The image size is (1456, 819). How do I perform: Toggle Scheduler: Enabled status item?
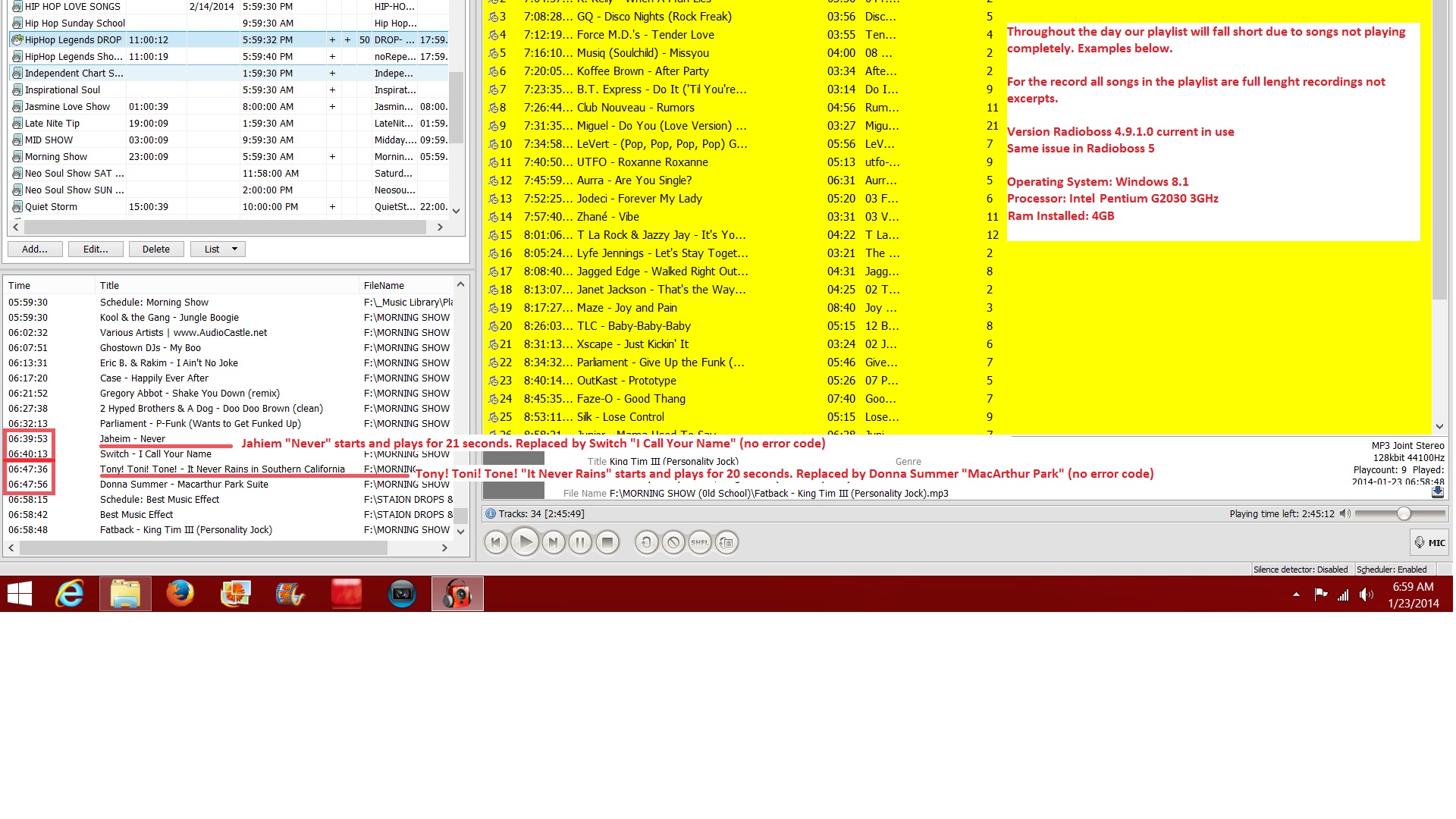pyautogui.click(x=1392, y=570)
